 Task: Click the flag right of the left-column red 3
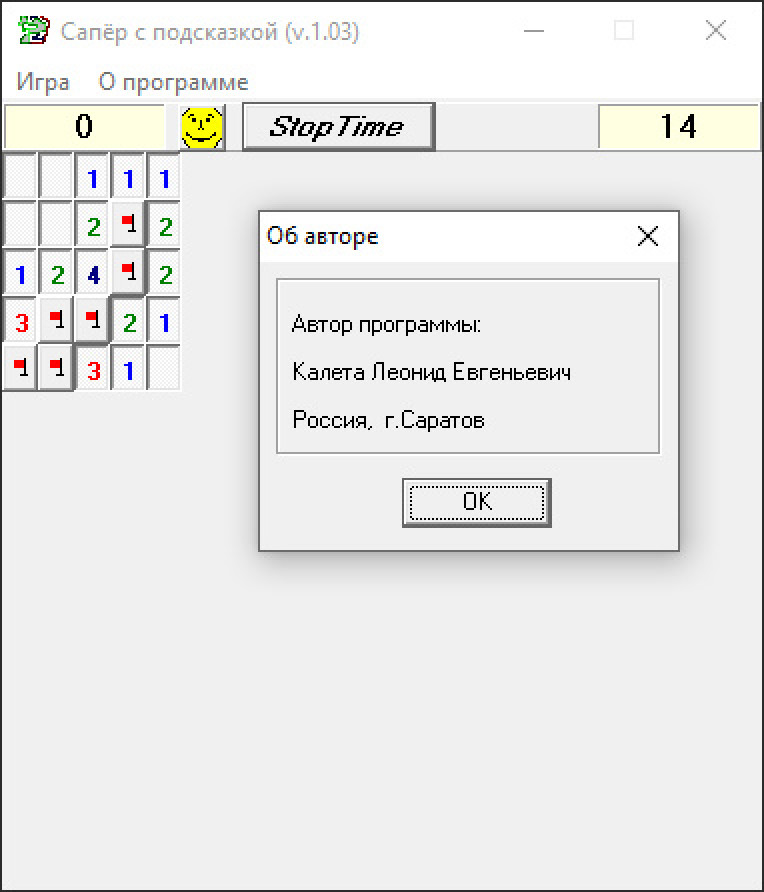coord(57,321)
